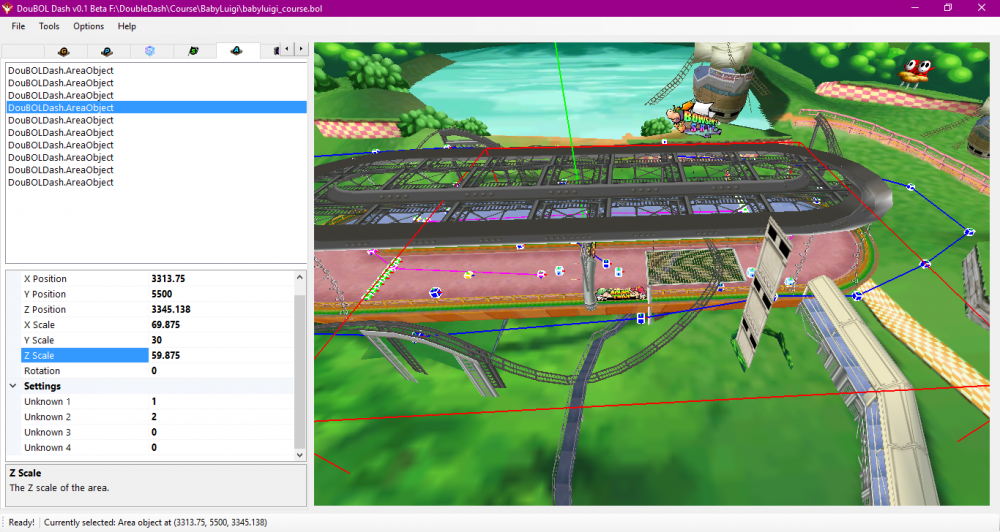Click property grid scrollbar down arrow
Image resolution: width=1000 pixels, height=532 pixels.
click(300, 455)
